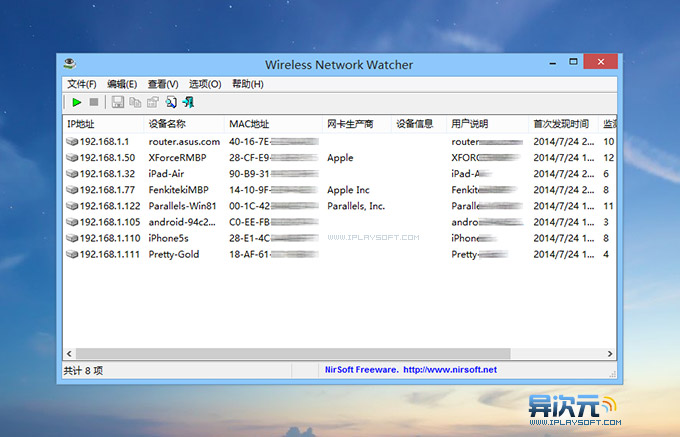Click MAC address starting 18-AF-61
Image resolution: width=680 pixels, height=437 pixels.
coord(274,254)
